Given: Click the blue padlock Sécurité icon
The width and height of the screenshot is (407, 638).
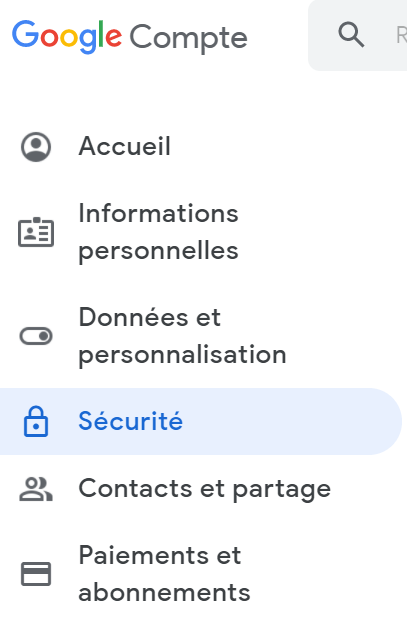Looking at the screenshot, I should tap(36, 421).
